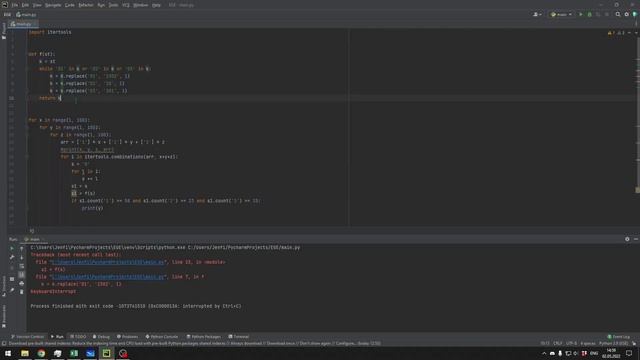Click the CRLF line separator widget
640x360 pixels.
click(558, 344)
